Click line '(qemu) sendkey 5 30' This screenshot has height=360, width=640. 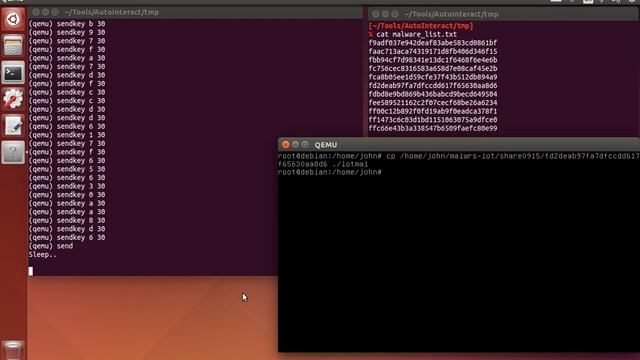pyautogui.click(x=67, y=169)
